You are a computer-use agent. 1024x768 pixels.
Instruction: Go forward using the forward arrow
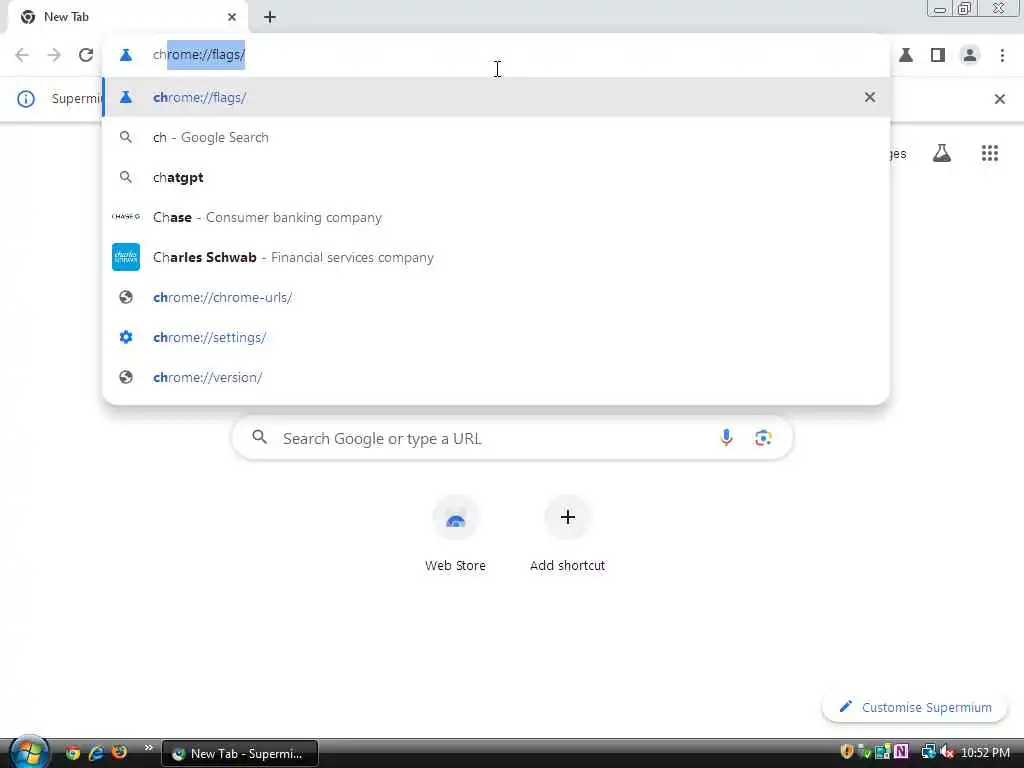tap(54, 55)
